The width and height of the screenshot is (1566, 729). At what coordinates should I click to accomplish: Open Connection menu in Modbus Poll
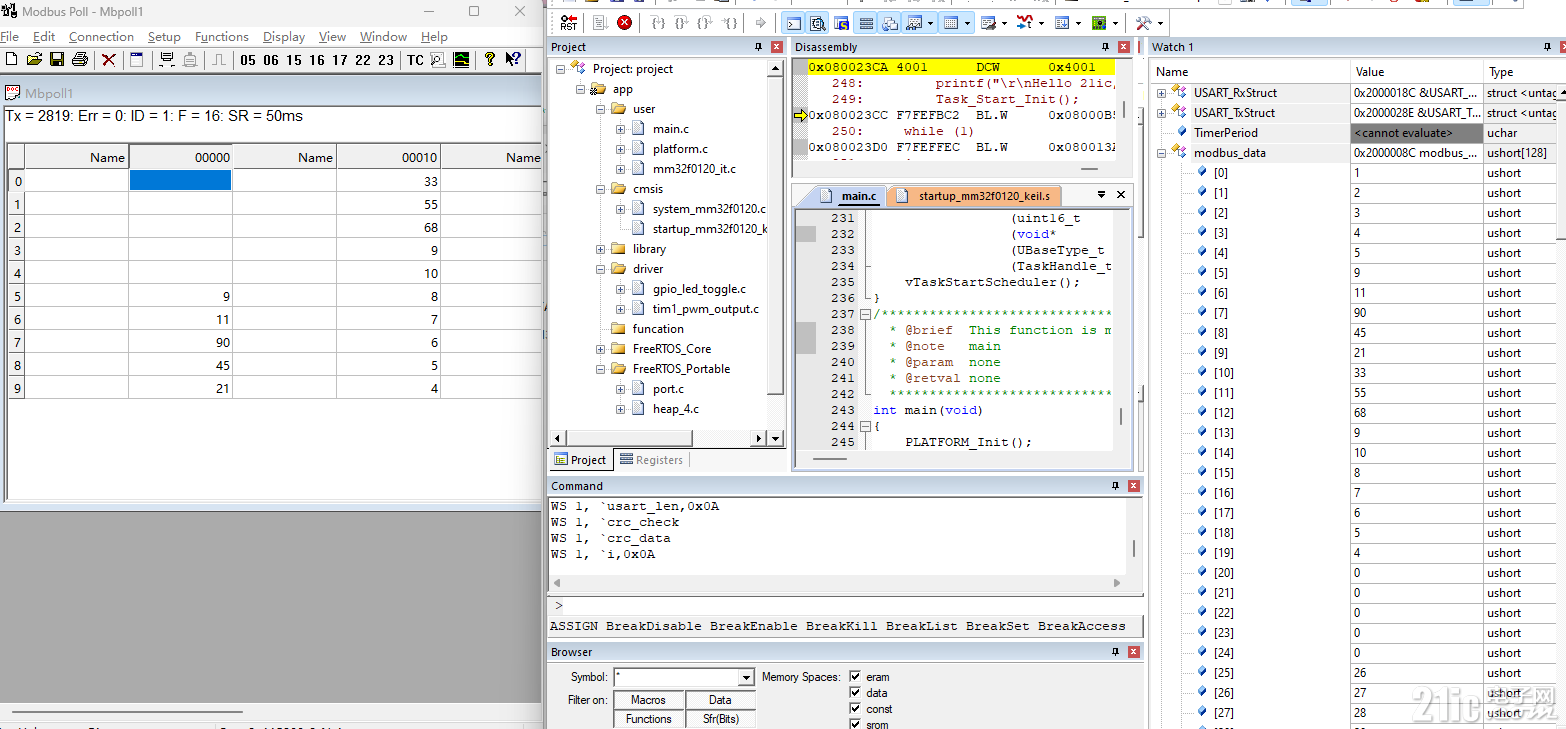pos(101,36)
